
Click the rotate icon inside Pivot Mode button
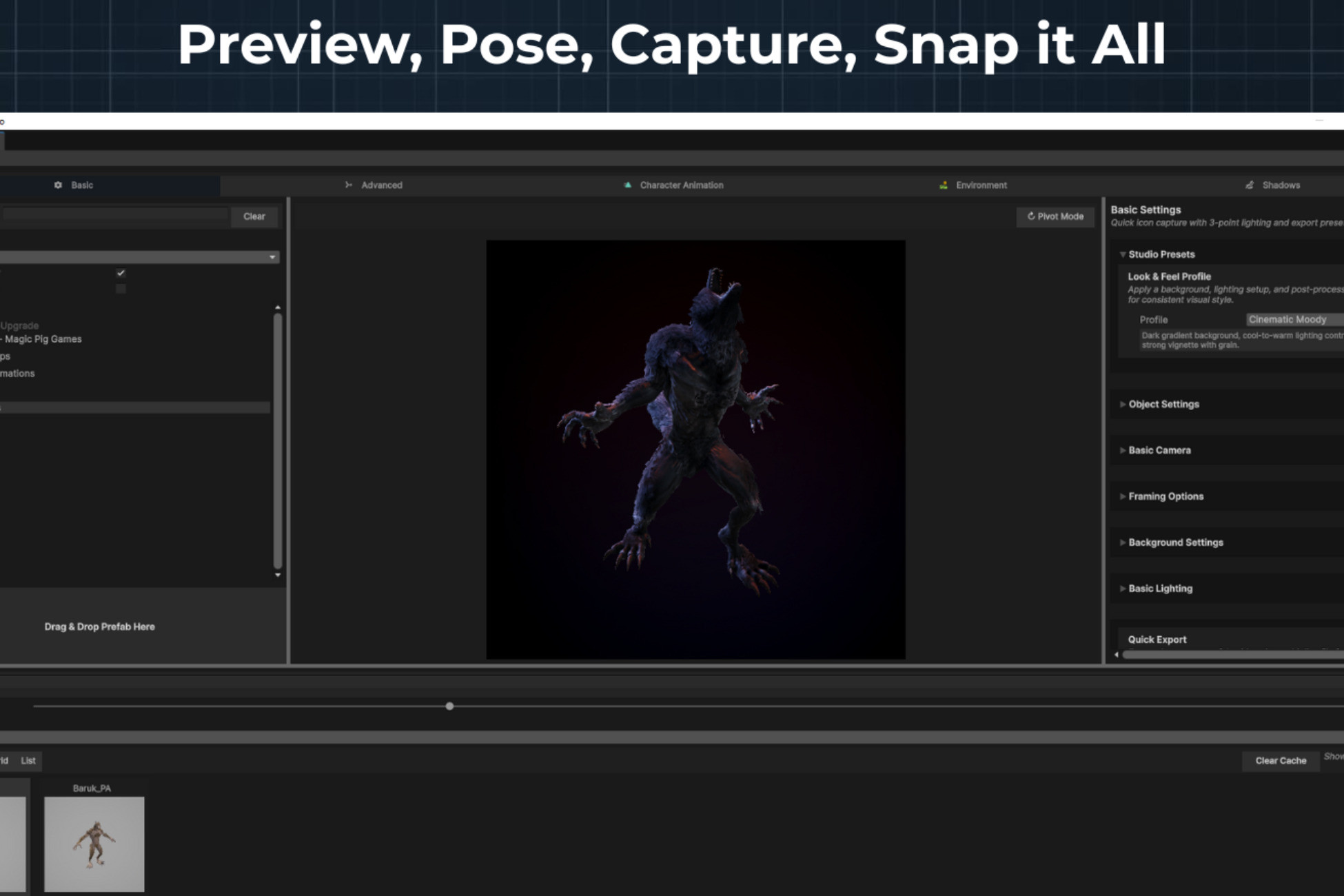[x=1030, y=216]
